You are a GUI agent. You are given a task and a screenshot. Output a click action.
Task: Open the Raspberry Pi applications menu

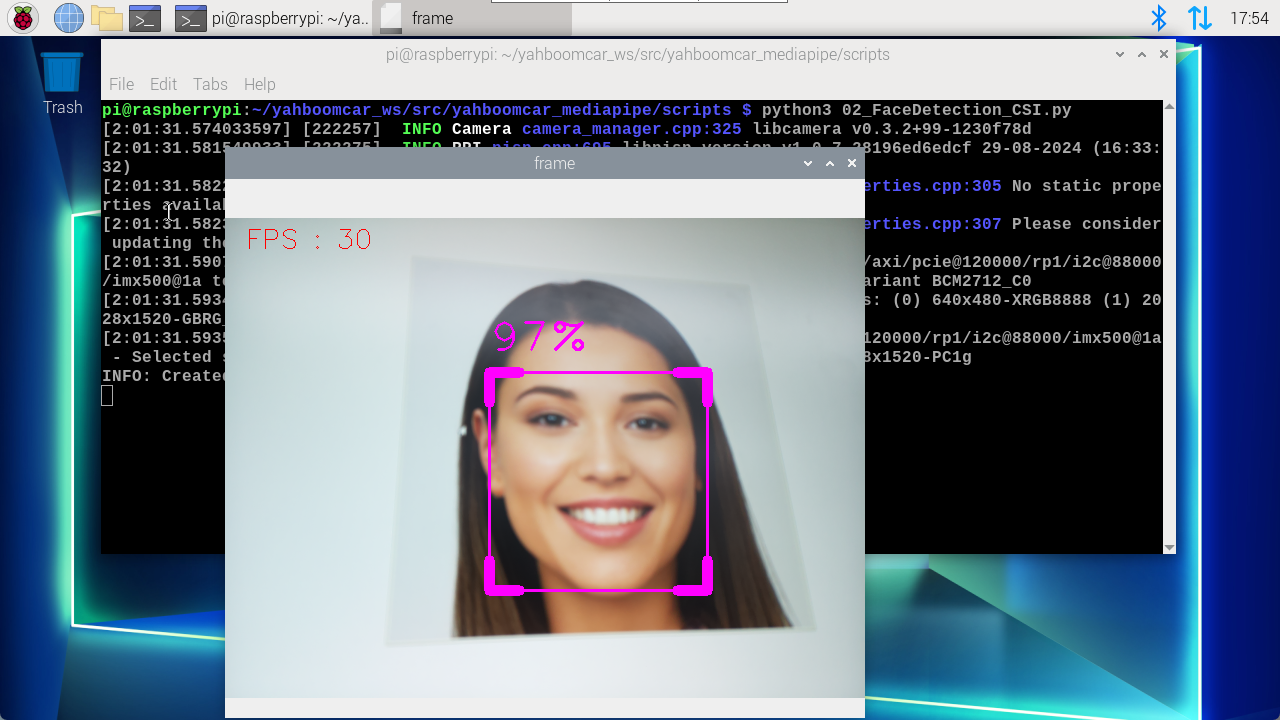pos(22,18)
